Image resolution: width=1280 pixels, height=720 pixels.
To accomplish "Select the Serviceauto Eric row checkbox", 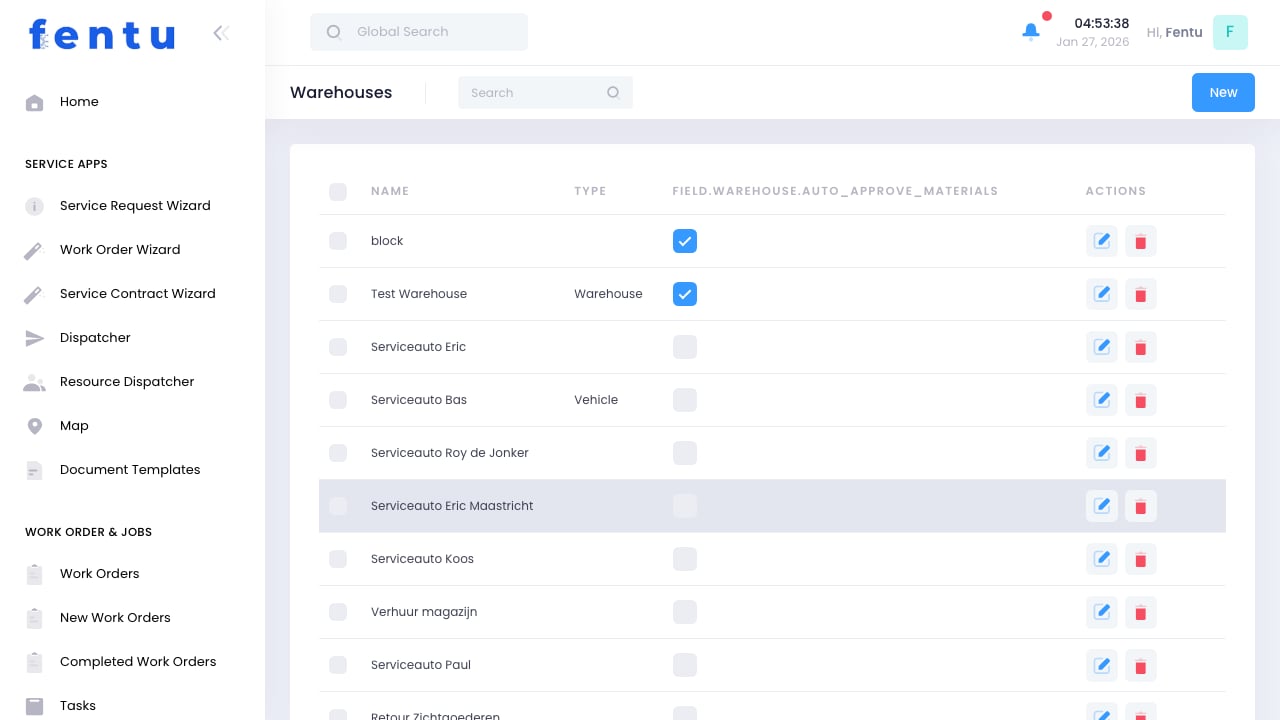I will (338, 347).
